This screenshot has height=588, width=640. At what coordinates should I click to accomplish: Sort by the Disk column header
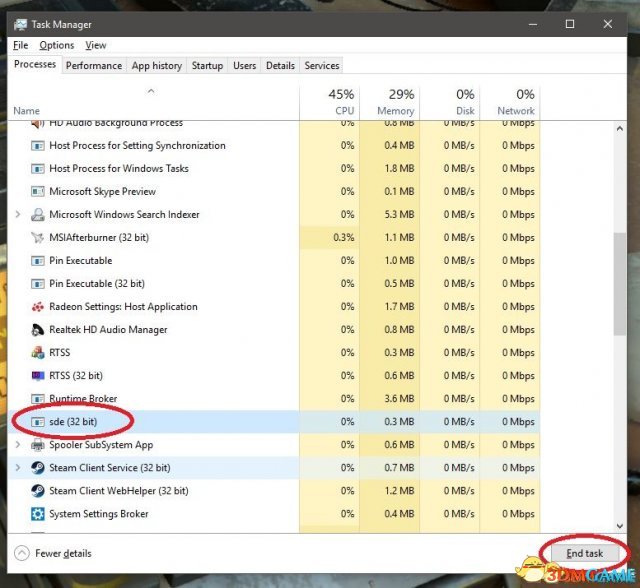[x=449, y=102]
